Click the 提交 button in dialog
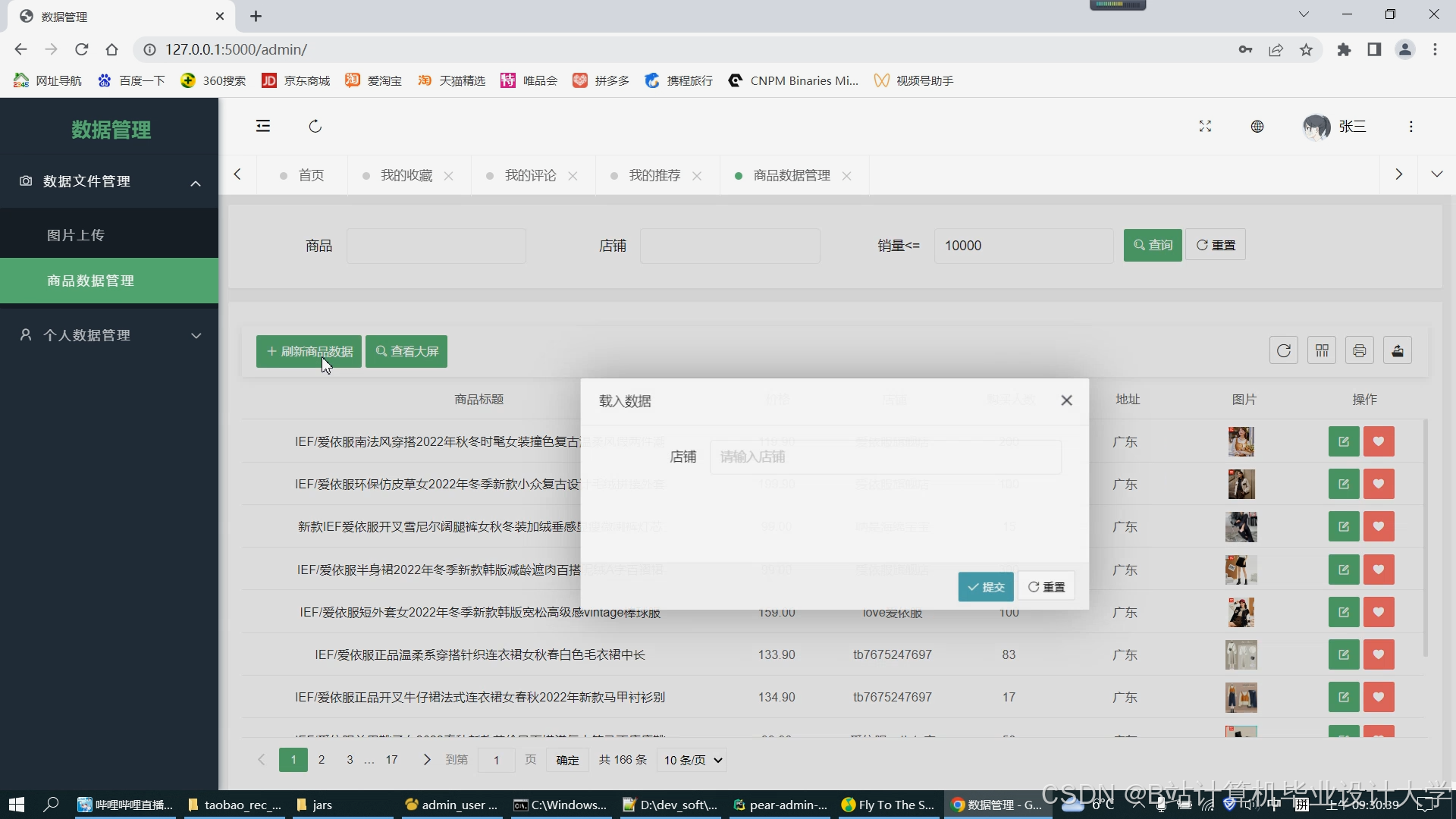Screen dimensions: 1456x819 (x=986, y=587)
